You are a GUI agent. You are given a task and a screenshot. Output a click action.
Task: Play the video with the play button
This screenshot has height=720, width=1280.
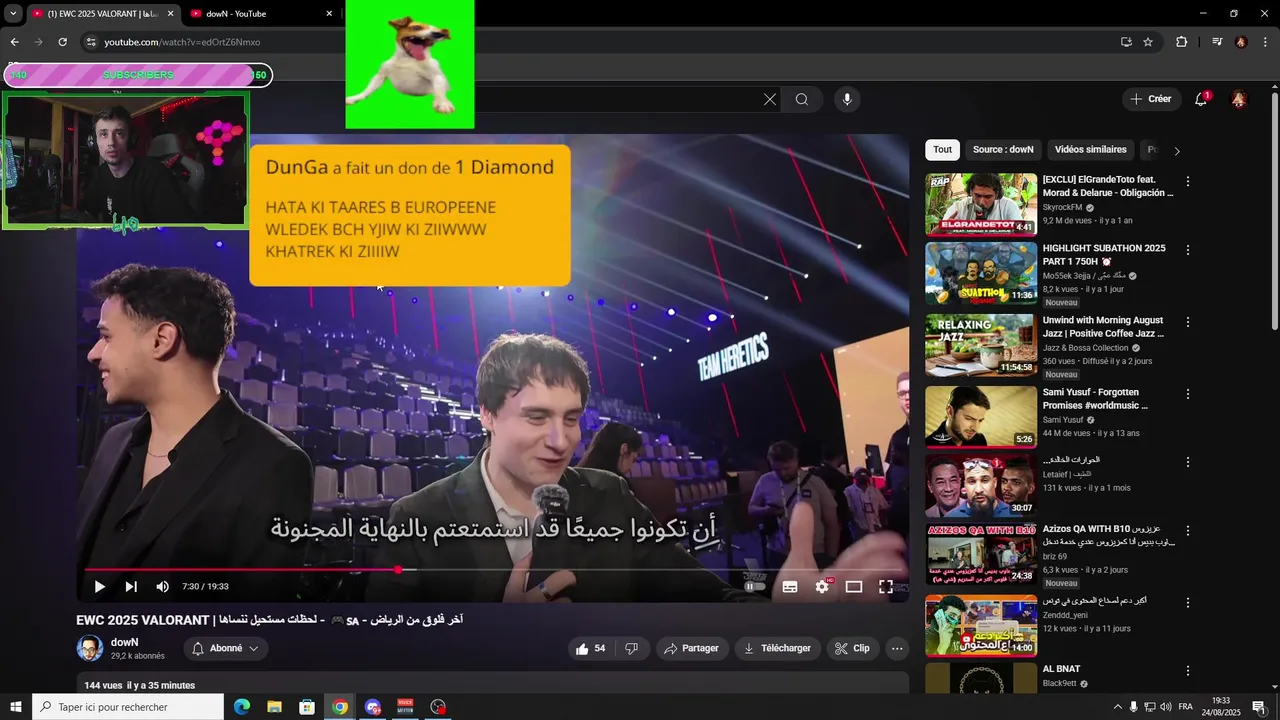pos(99,587)
